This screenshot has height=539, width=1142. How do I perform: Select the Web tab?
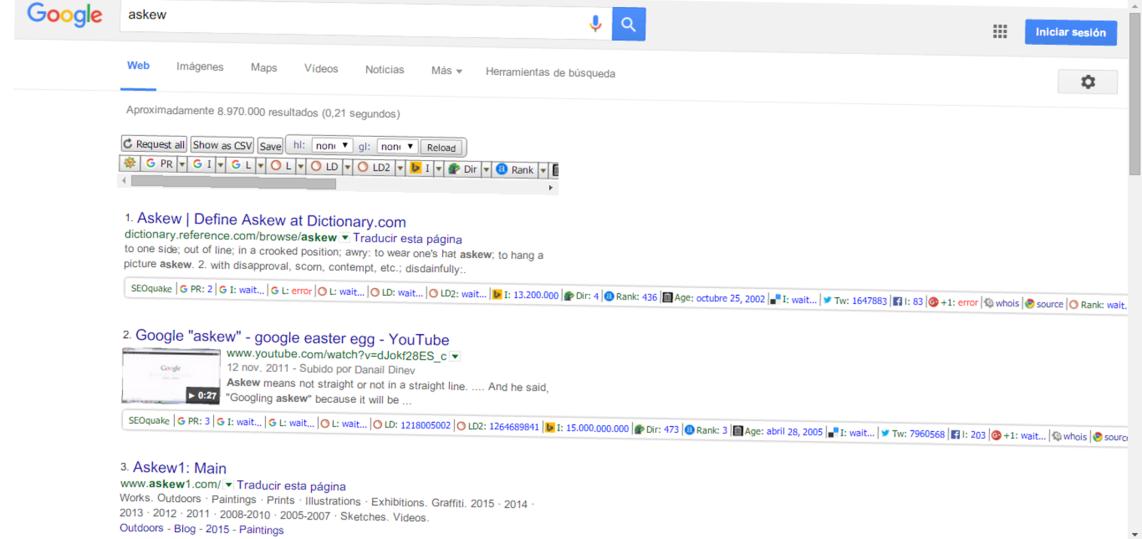pyautogui.click(x=138, y=66)
